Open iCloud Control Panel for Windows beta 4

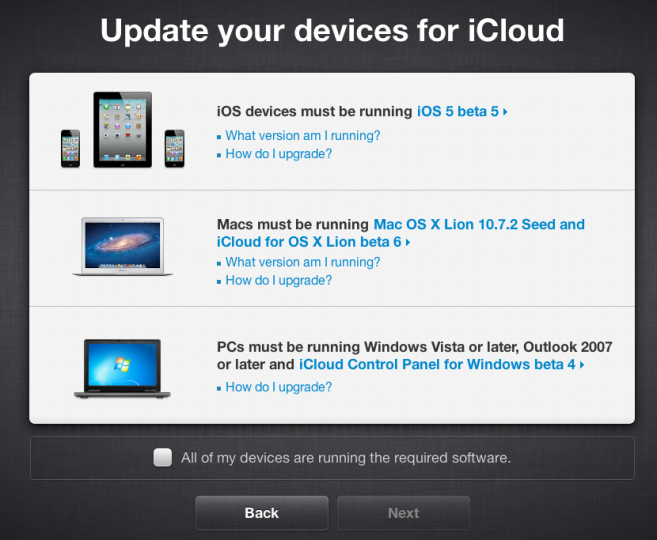coord(437,364)
